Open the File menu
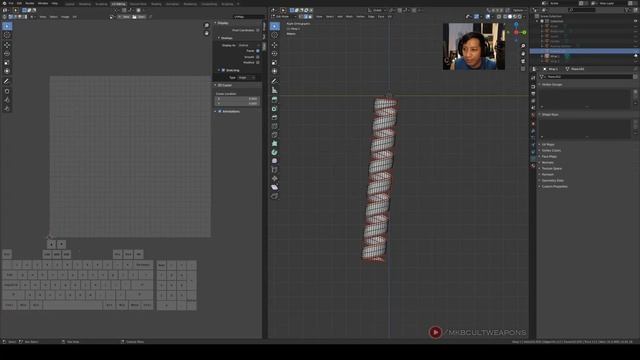 (11, 3)
